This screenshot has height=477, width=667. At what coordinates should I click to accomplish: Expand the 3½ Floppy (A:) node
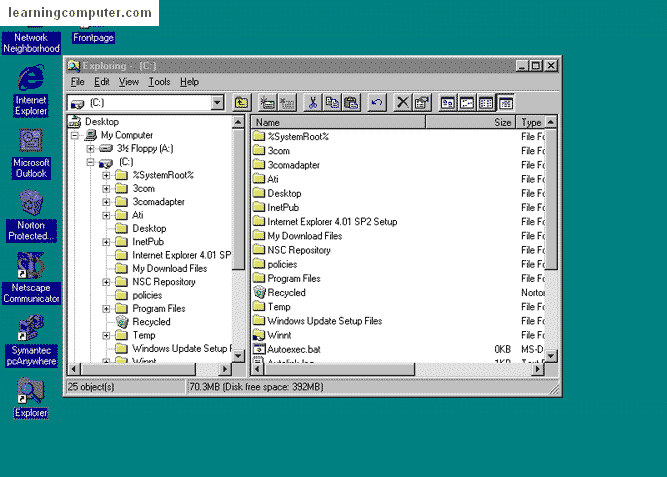click(x=90, y=149)
